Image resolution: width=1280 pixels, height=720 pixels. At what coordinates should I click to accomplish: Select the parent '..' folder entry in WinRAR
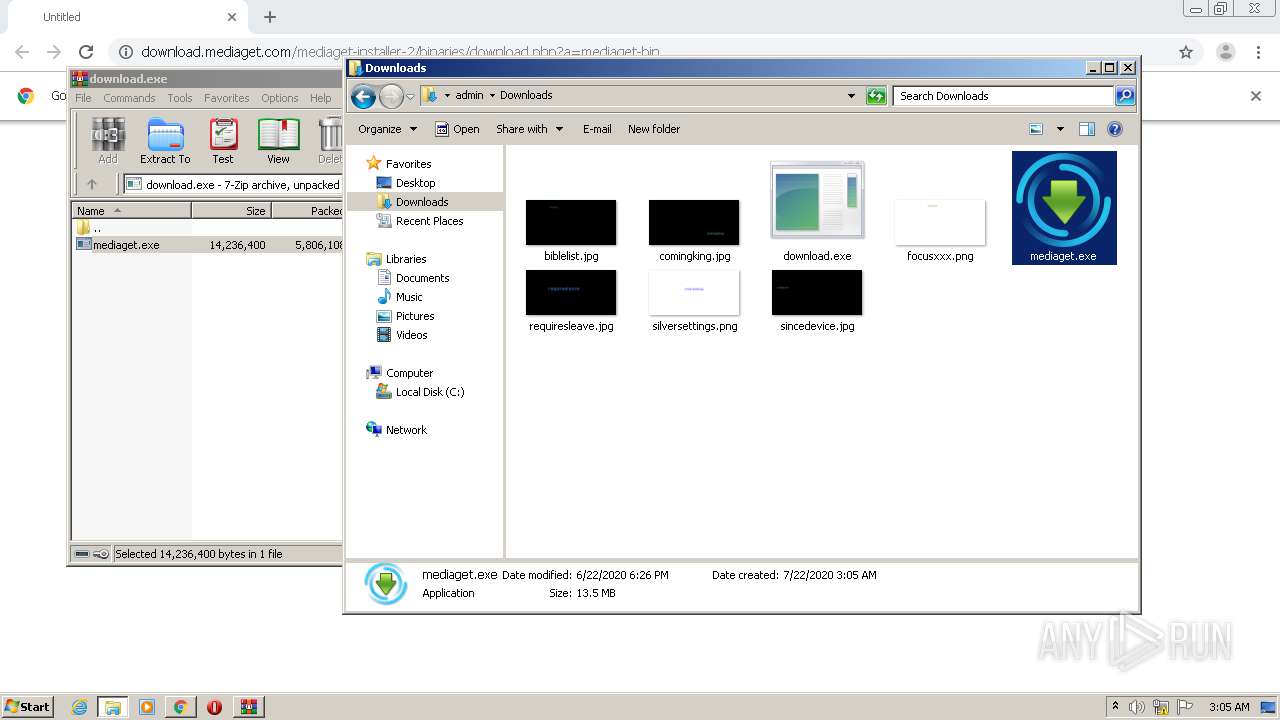(x=90, y=228)
